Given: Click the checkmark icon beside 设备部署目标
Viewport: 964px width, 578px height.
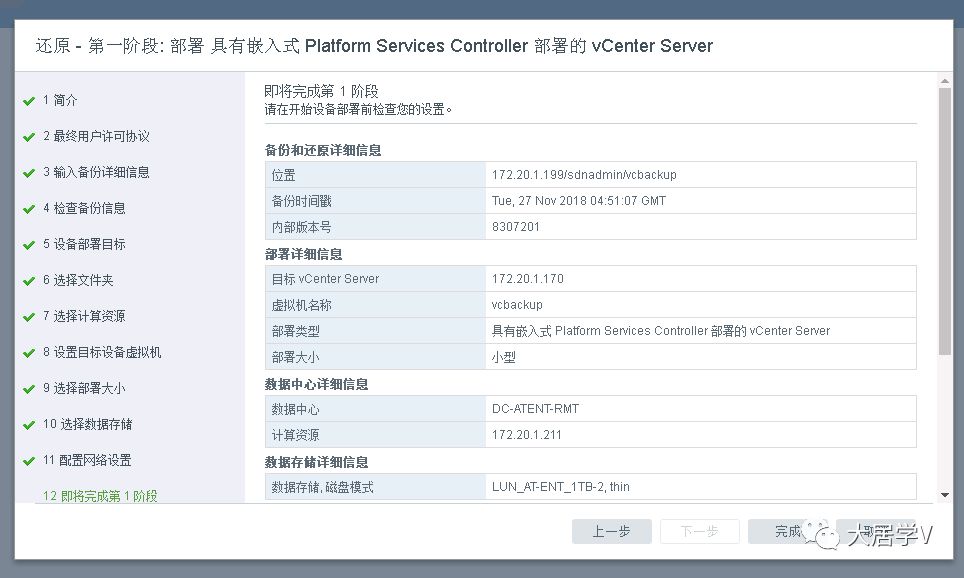Looking at the screenshot, I should [29, 244].
